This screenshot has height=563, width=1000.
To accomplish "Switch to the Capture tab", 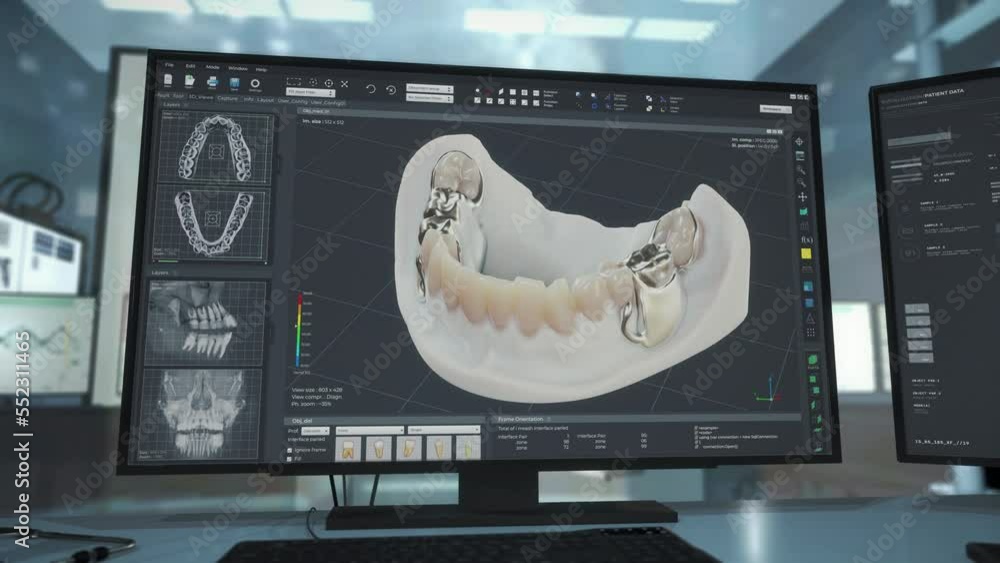I will (x=227, y=98).
